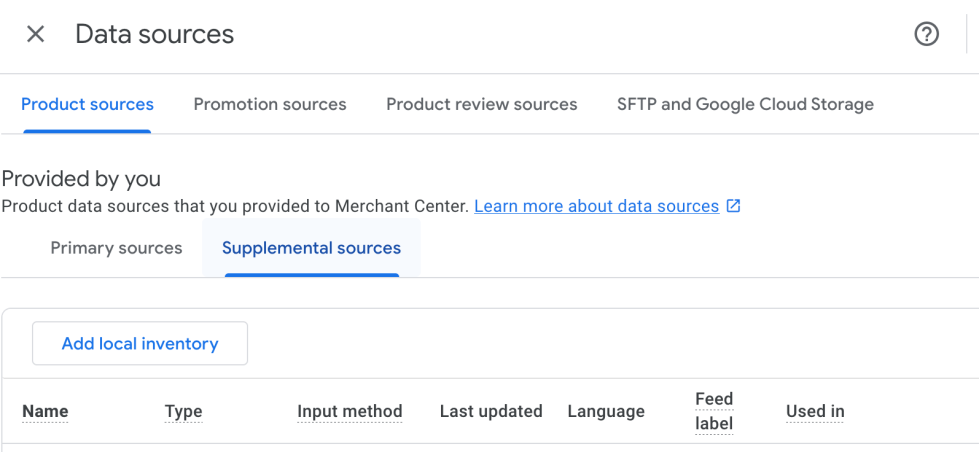Click the Type column header
Image resolution: width=979 pixels, height=452 pixels.
pos(183,411)
